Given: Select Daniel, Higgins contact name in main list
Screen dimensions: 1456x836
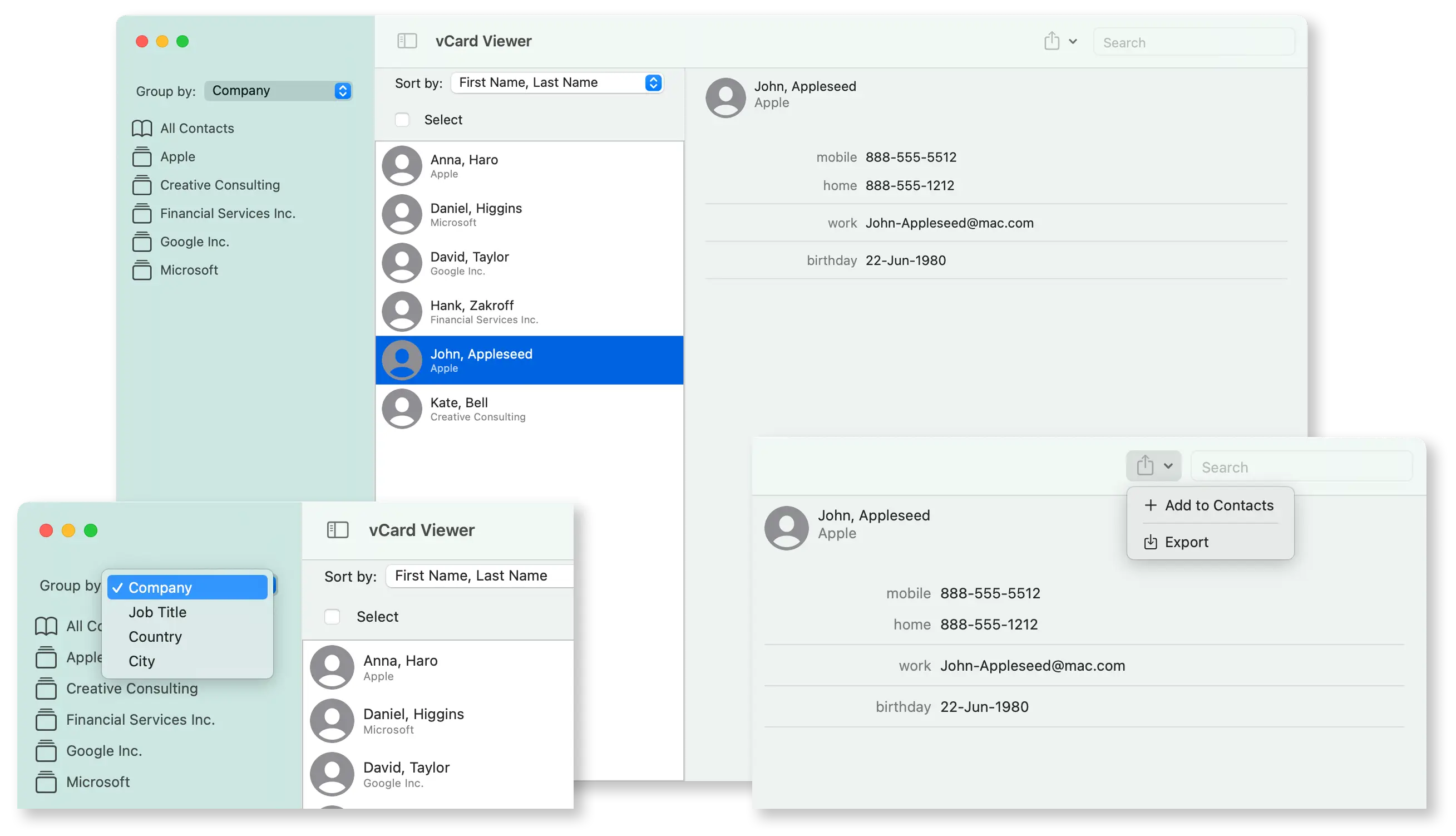Looking at the screenshot, I should click(x=476, y=208).
